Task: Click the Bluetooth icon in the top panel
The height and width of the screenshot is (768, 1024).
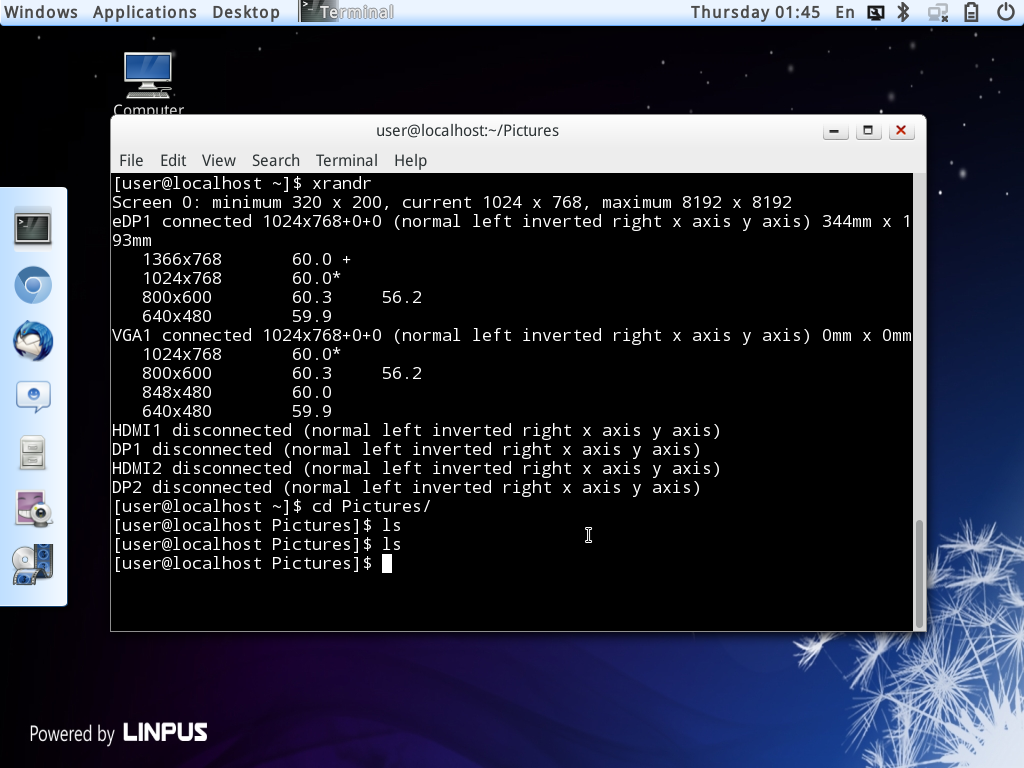Action: pos(903,12)
